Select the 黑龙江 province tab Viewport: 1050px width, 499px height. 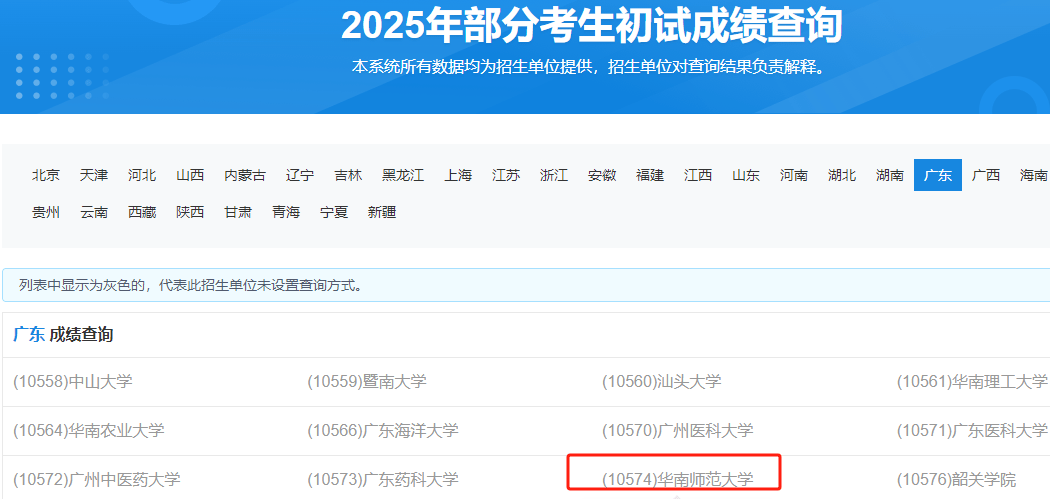[x=403, y=175]
